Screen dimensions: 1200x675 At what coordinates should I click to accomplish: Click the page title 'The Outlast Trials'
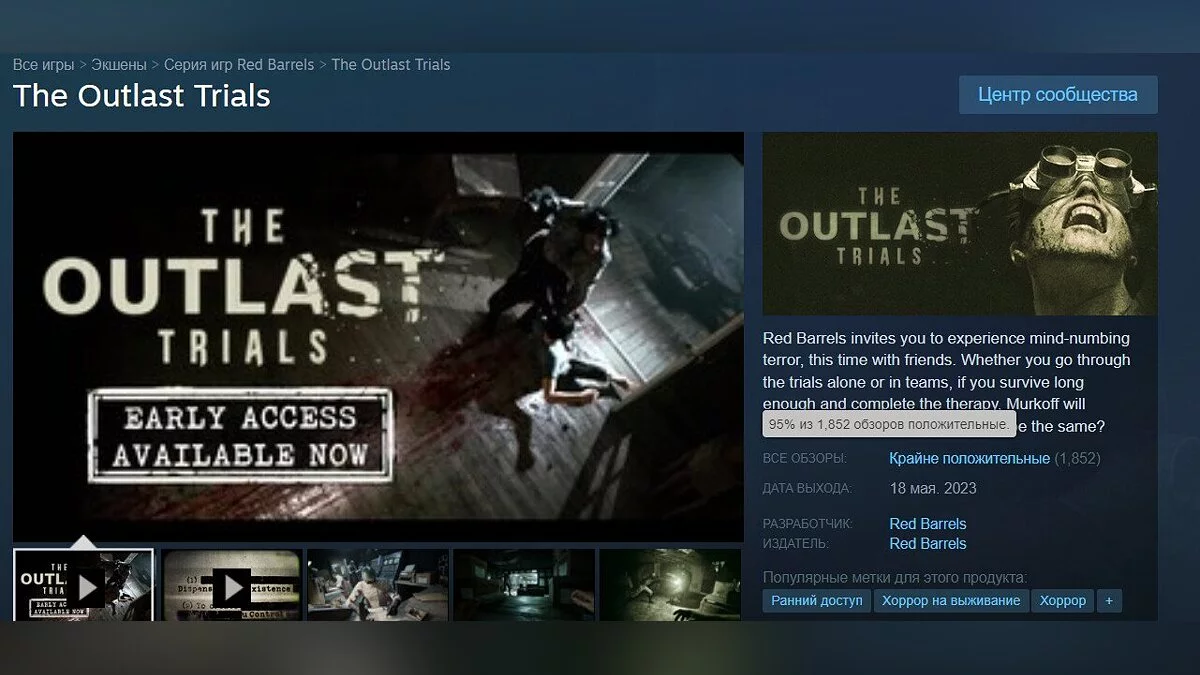pos(142,96)
